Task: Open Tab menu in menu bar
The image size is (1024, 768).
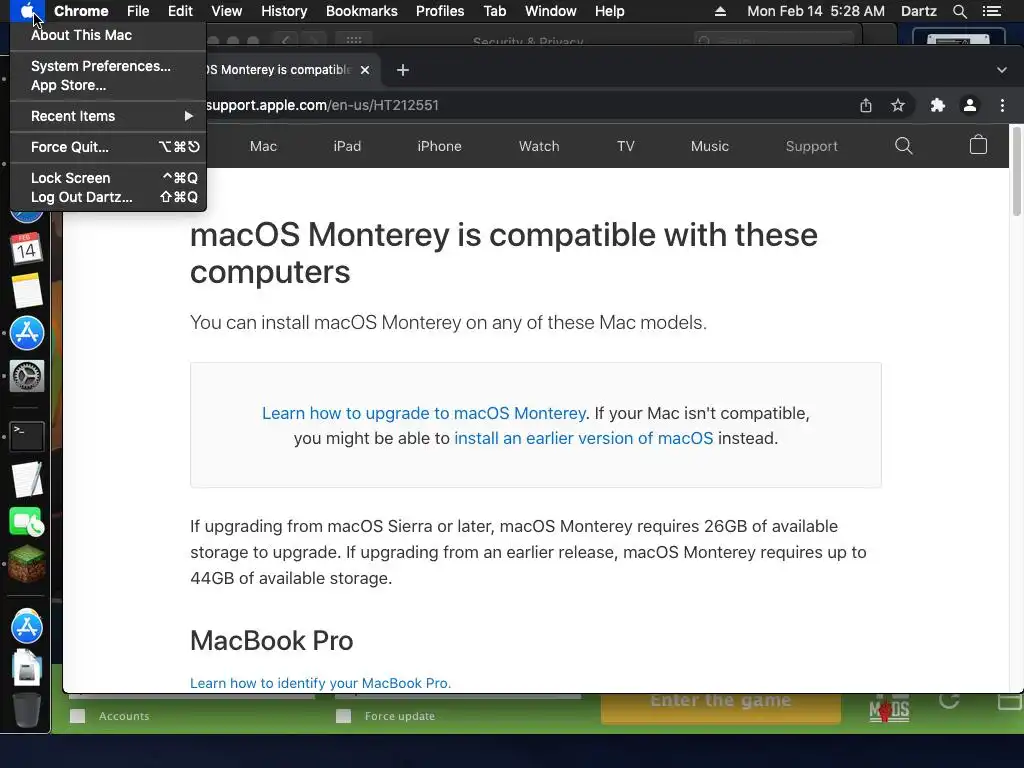Action: click(494, 11)
